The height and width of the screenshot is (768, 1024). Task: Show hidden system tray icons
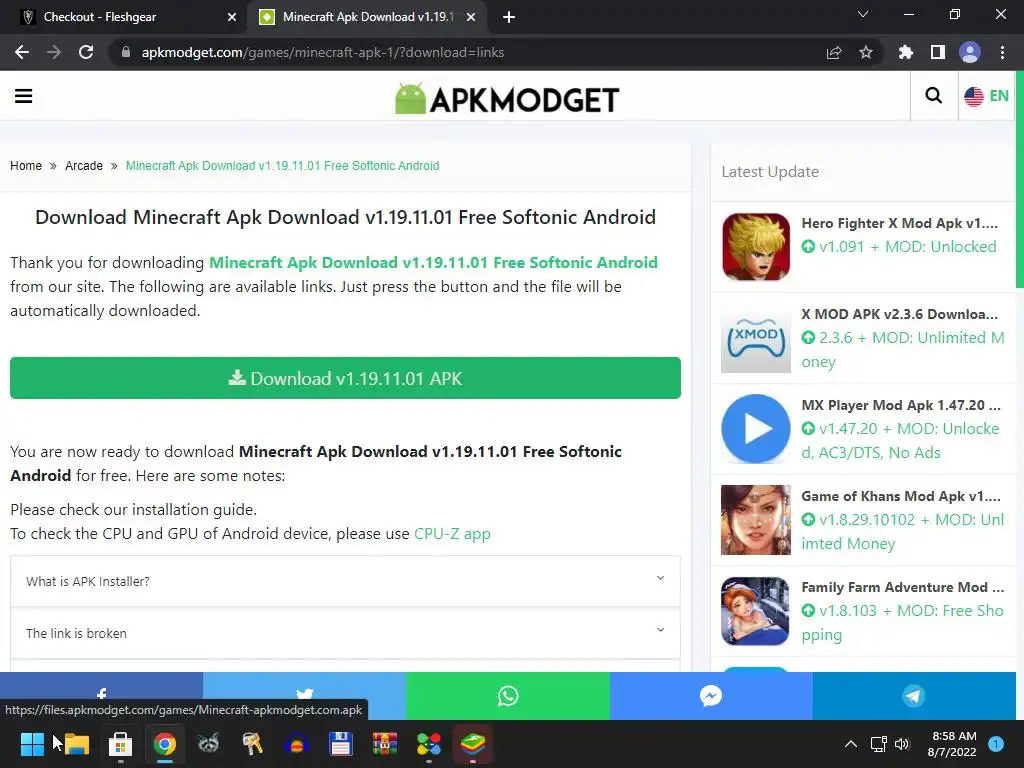[851, 744]
